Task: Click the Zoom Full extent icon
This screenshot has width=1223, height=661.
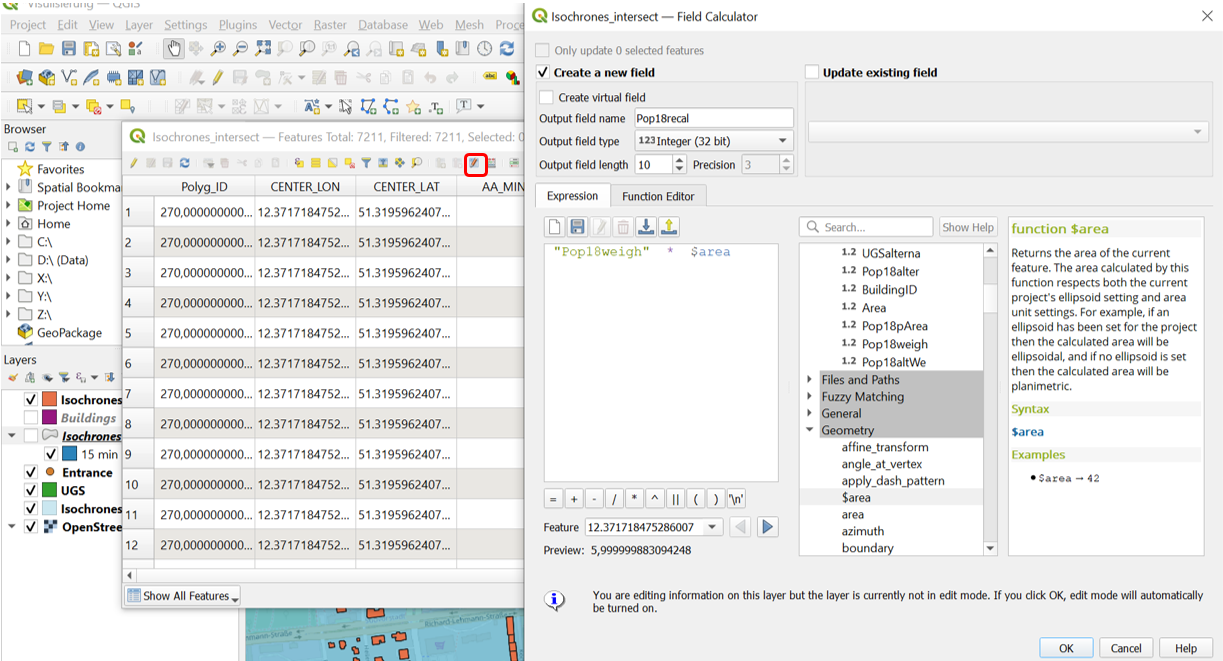Action: coord(263,48)
